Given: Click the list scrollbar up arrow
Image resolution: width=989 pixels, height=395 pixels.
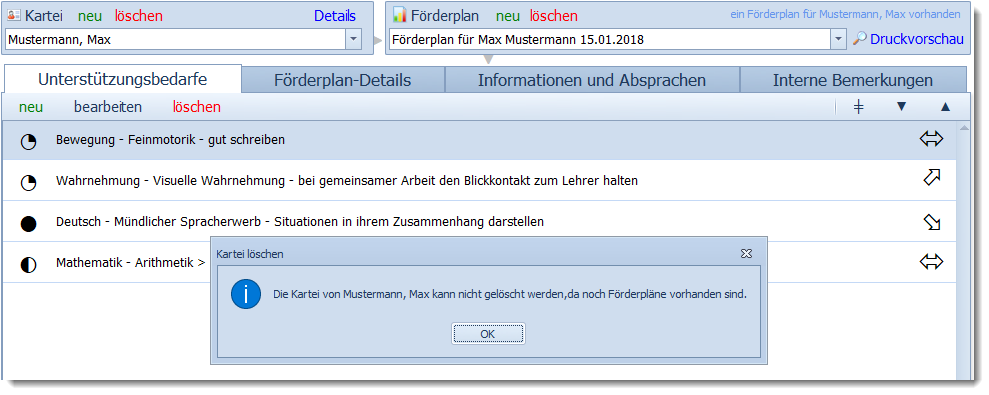Looking at the screenshot, I should click(x=963, y=127).
